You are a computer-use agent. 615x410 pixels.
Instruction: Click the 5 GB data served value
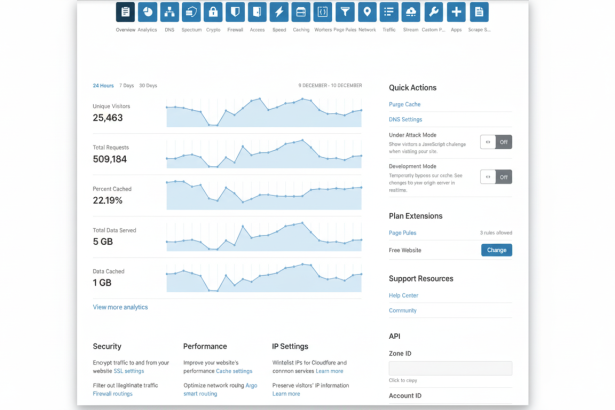[103, 242]
